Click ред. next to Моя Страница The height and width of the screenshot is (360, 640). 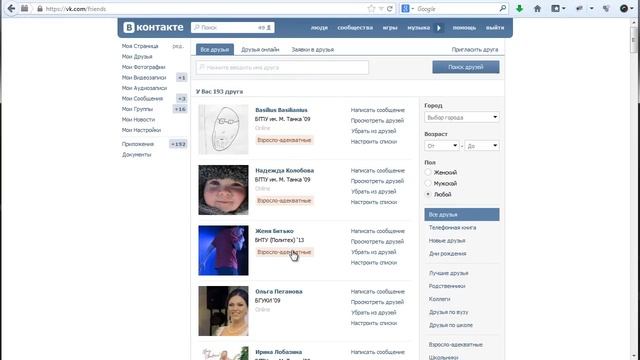pos(178,46)
